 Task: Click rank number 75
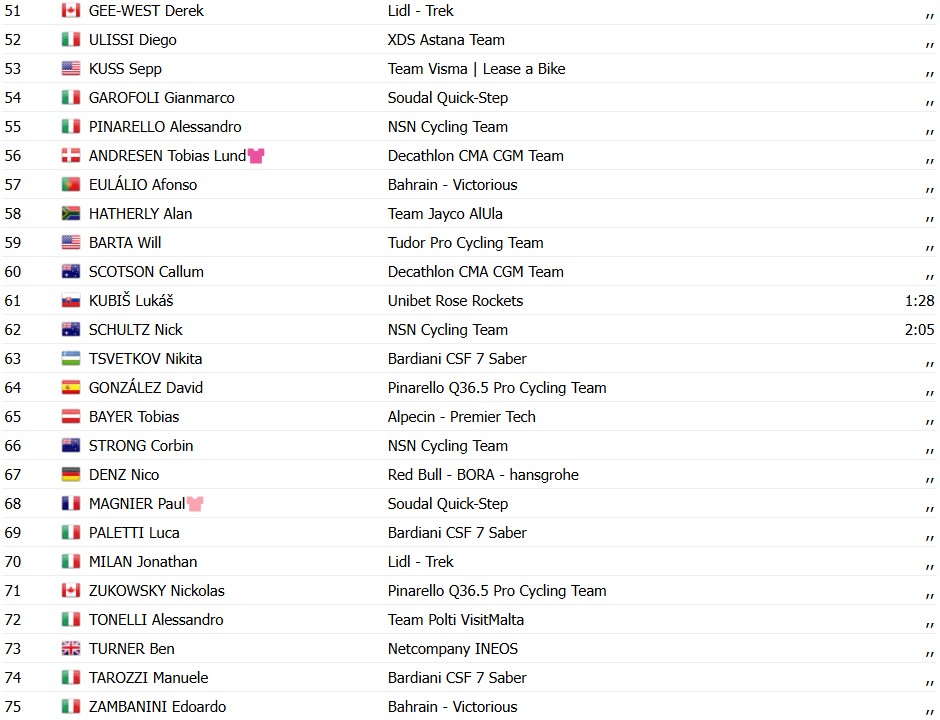13,707
